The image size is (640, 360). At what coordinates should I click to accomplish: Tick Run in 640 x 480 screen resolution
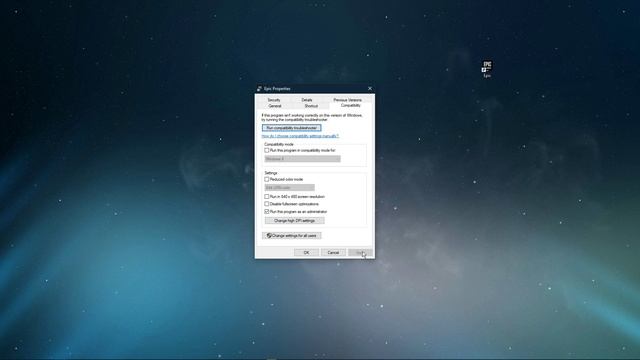pos(267,197)
